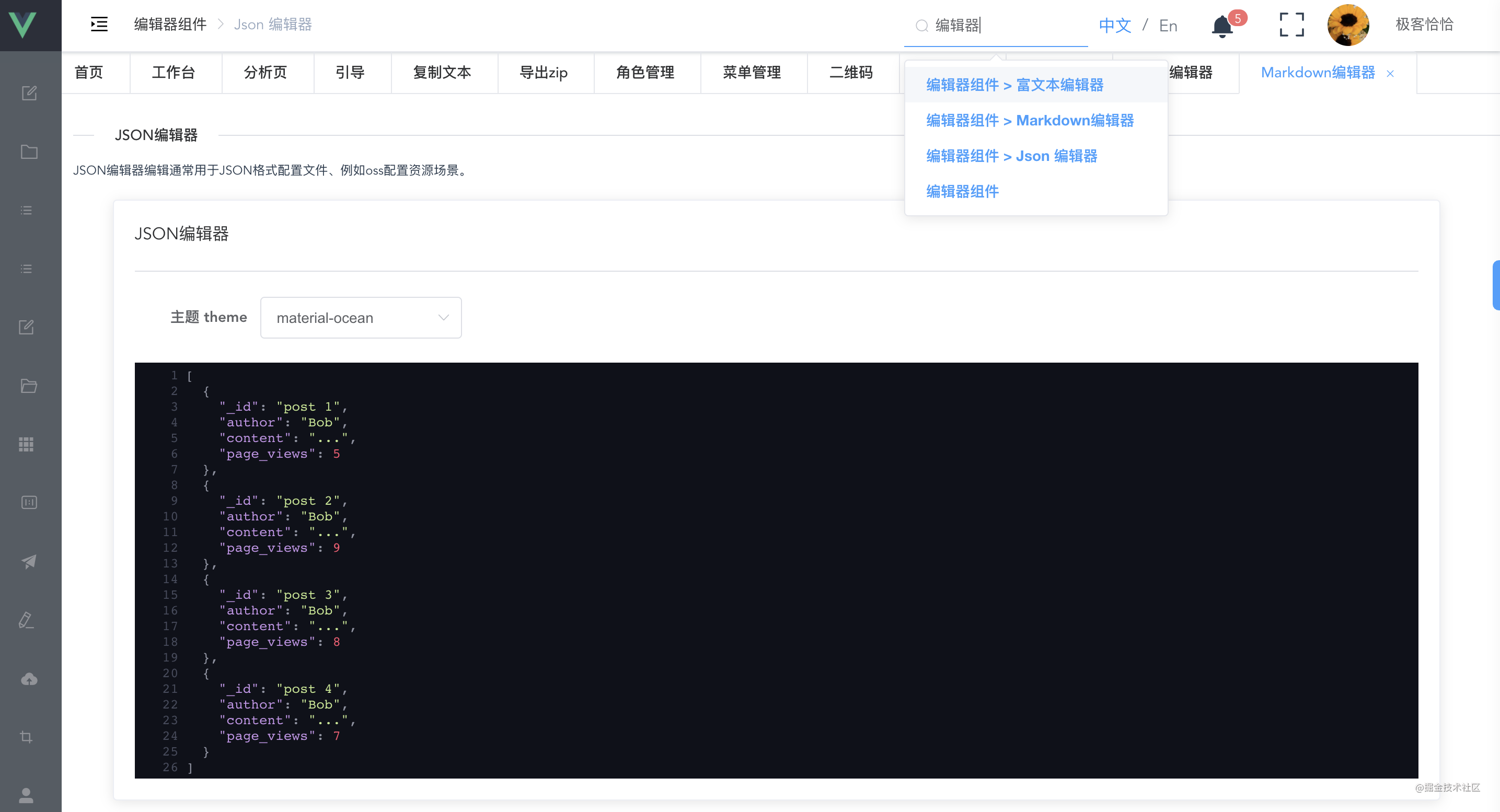Image resolution: width=1500 pixels, height=812 pixels.
Task: Close the Markdown编辑器 tab
Action: [x=1390, y=73]
